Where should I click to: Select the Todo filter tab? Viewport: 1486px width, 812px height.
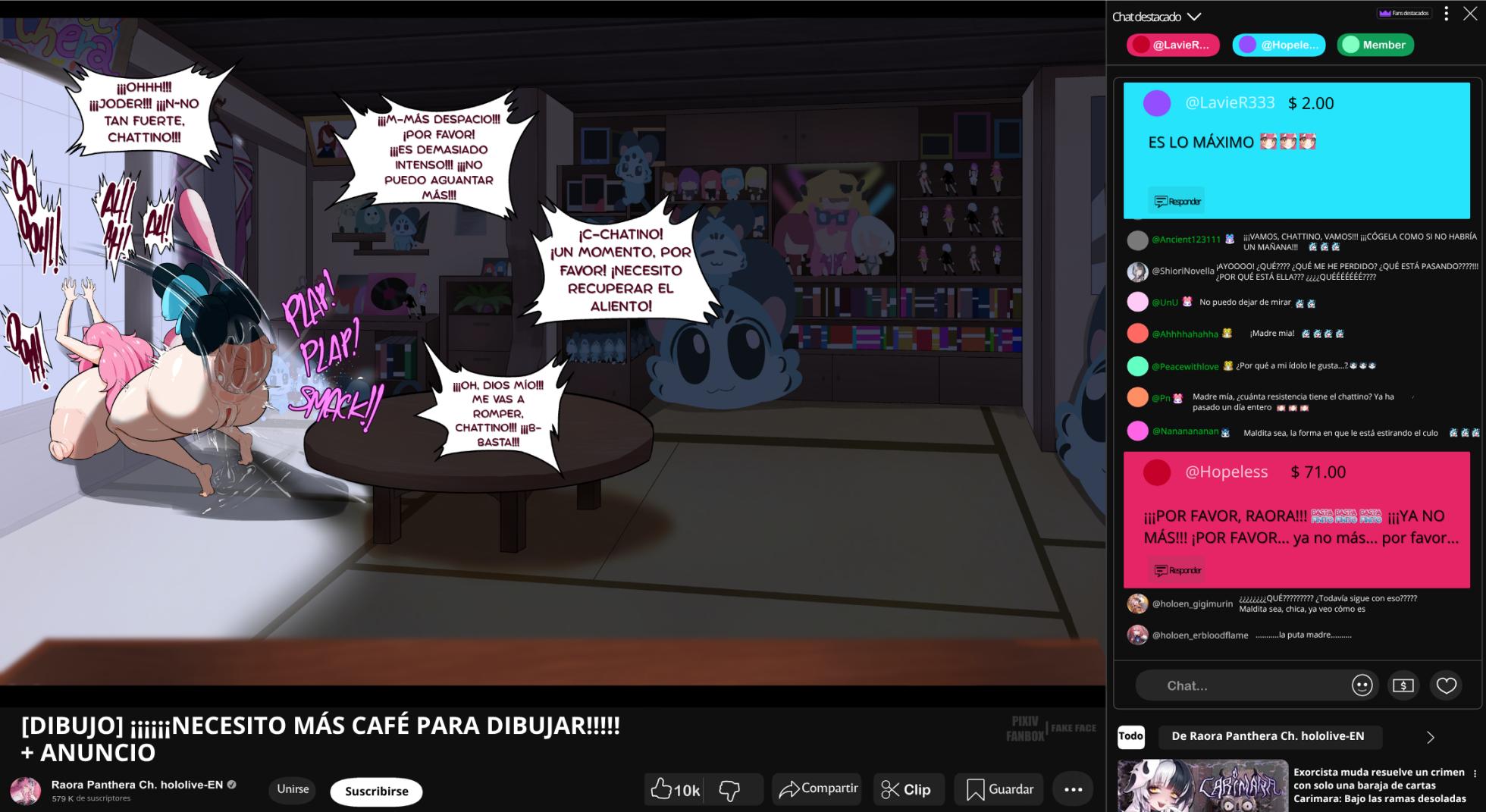click(1130, 736)
